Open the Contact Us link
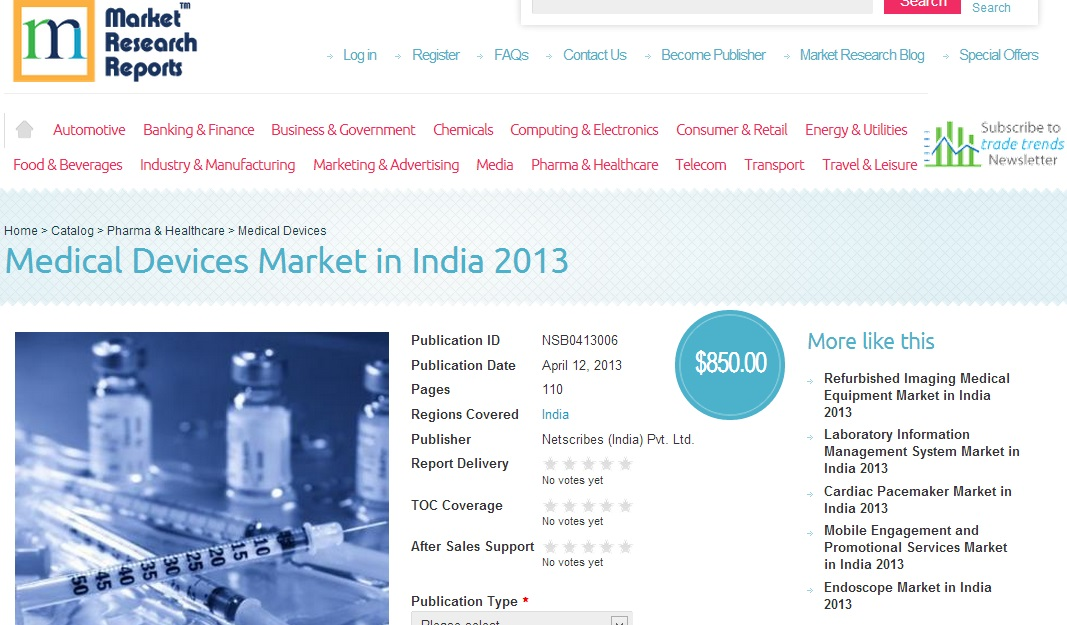 [x=595, y=55]
